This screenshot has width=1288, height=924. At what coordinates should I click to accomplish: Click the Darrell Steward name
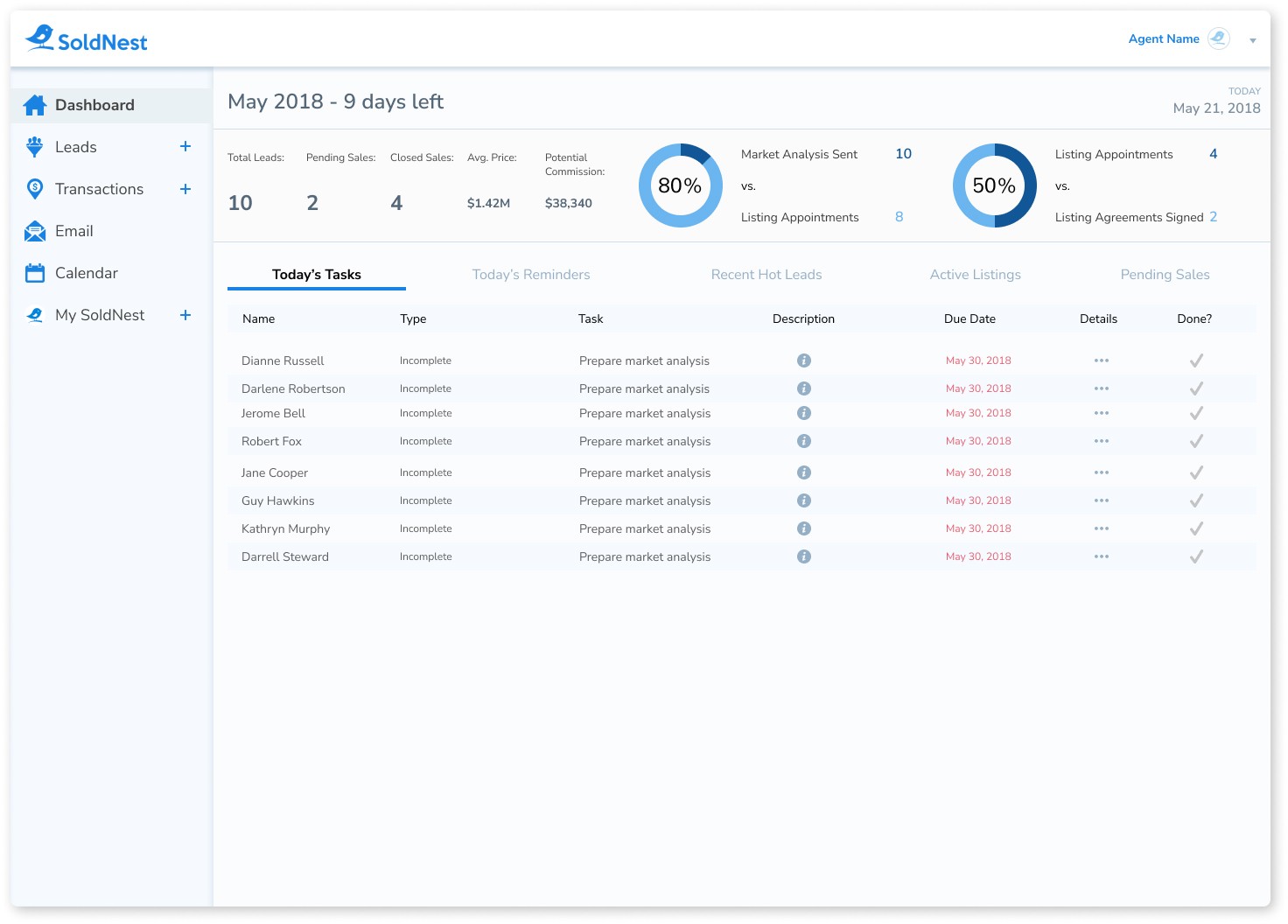285,556
